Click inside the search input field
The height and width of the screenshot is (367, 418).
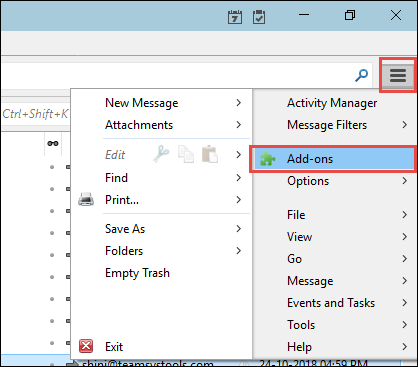point(187,76)
